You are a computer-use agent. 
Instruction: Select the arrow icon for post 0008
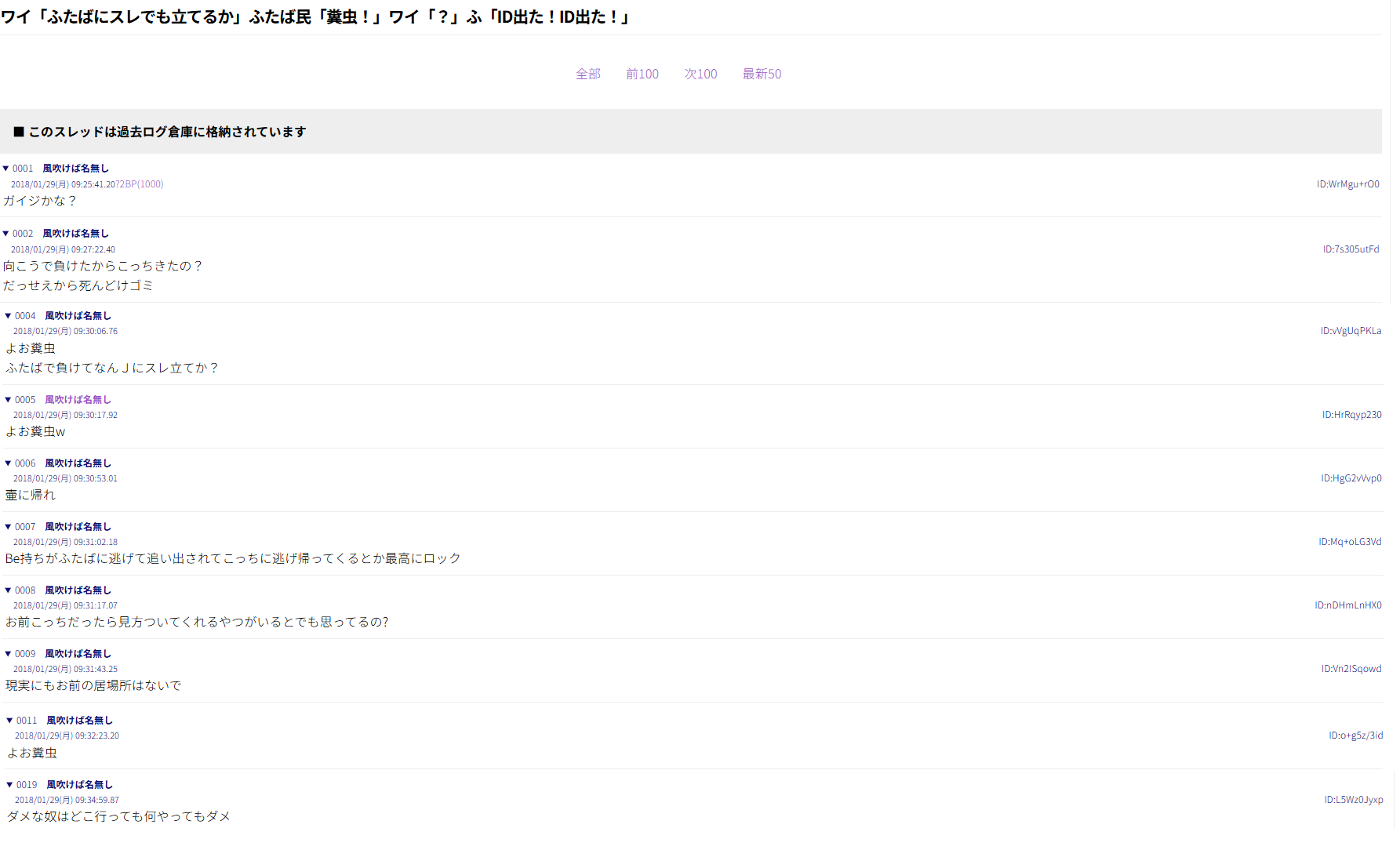(x=8, y=590)
